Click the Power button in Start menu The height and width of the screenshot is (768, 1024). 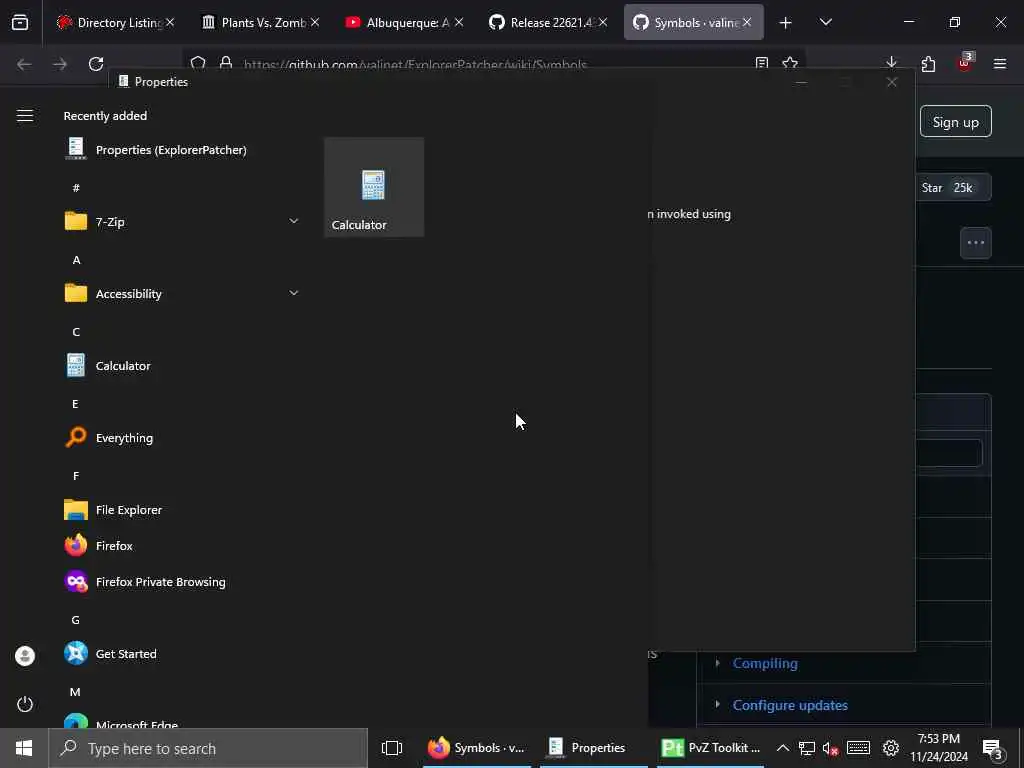tap(25, 704)
